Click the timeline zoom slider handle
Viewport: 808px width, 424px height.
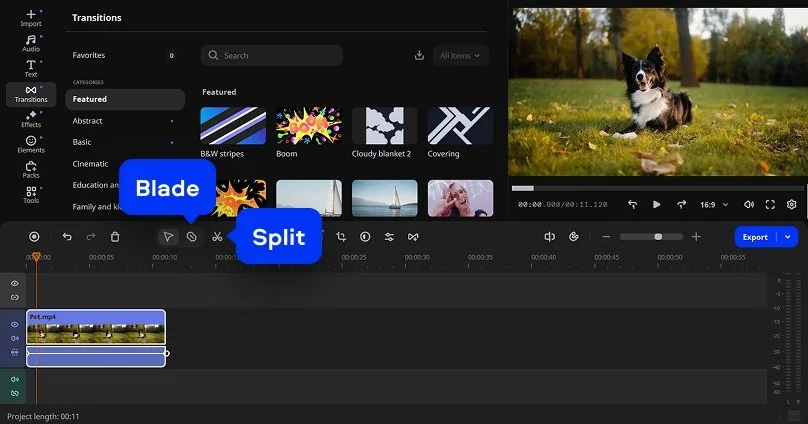(x=658, y=237)
